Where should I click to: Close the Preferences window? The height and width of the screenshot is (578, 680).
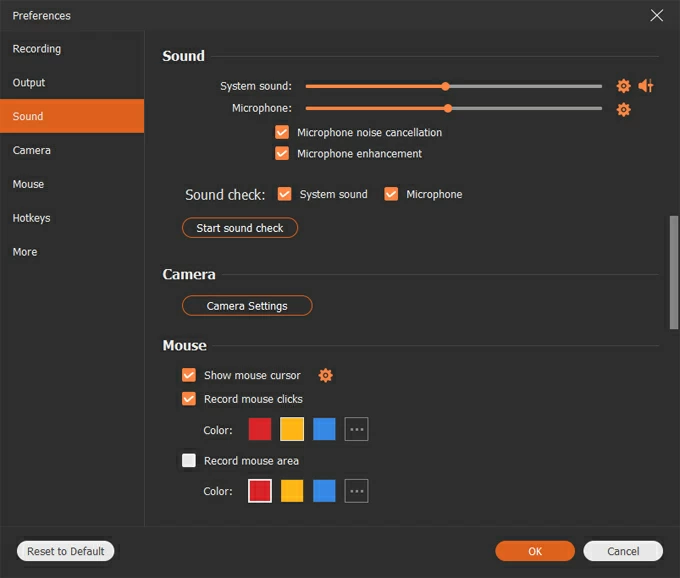(656, 15)
